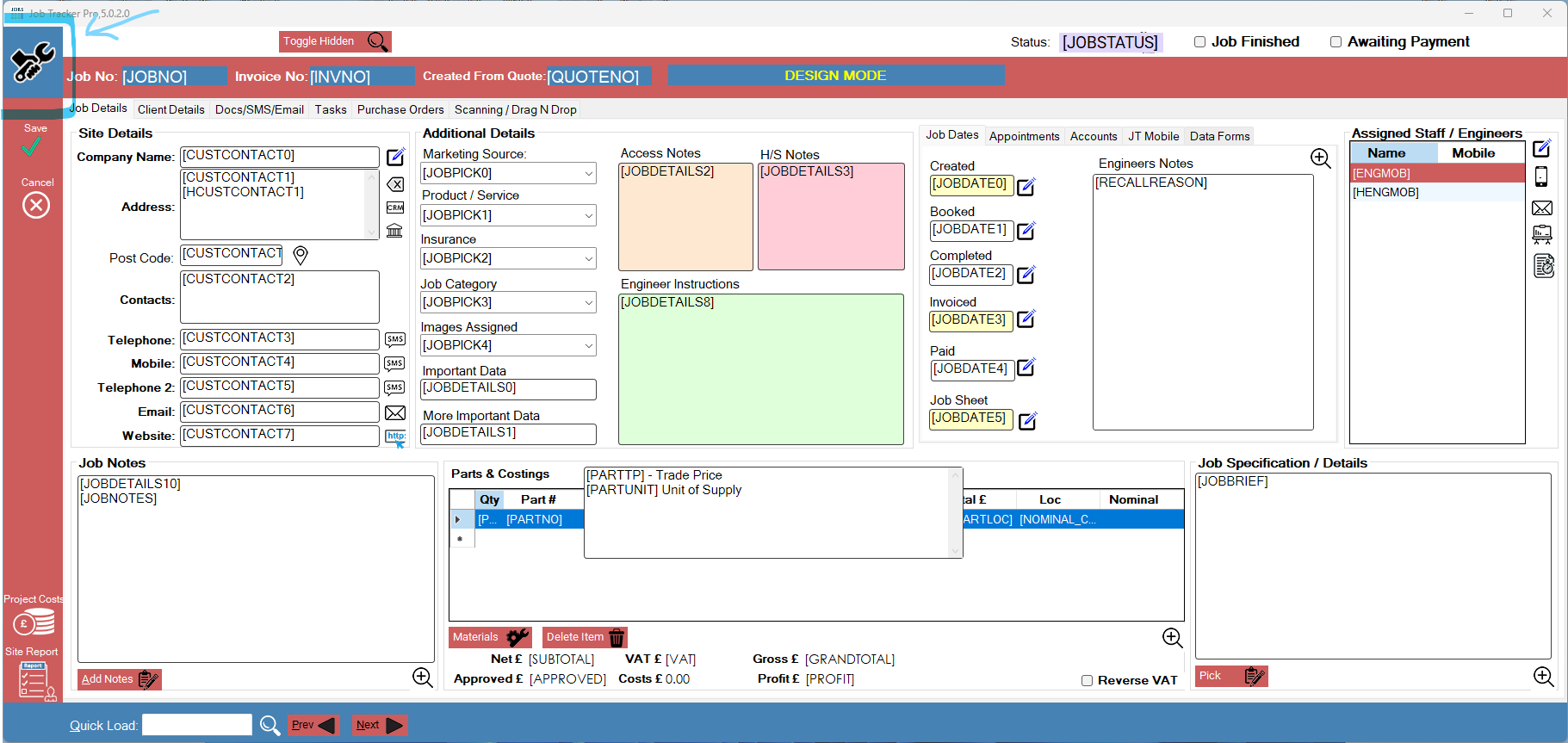Screen dimensions: 1568x743
Task: Go to Next job record
Action: 380,725
